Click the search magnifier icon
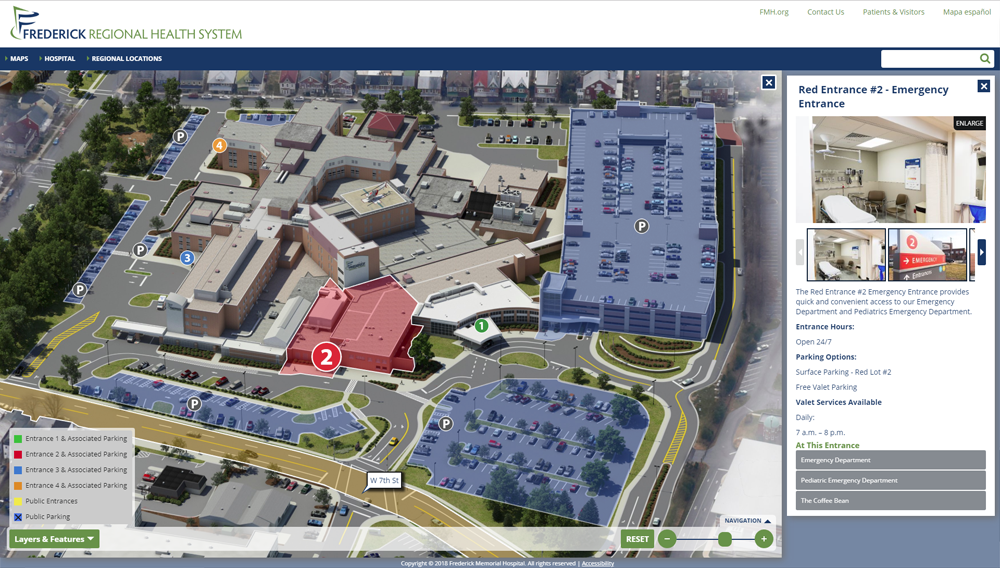 [x=985, y=59]
